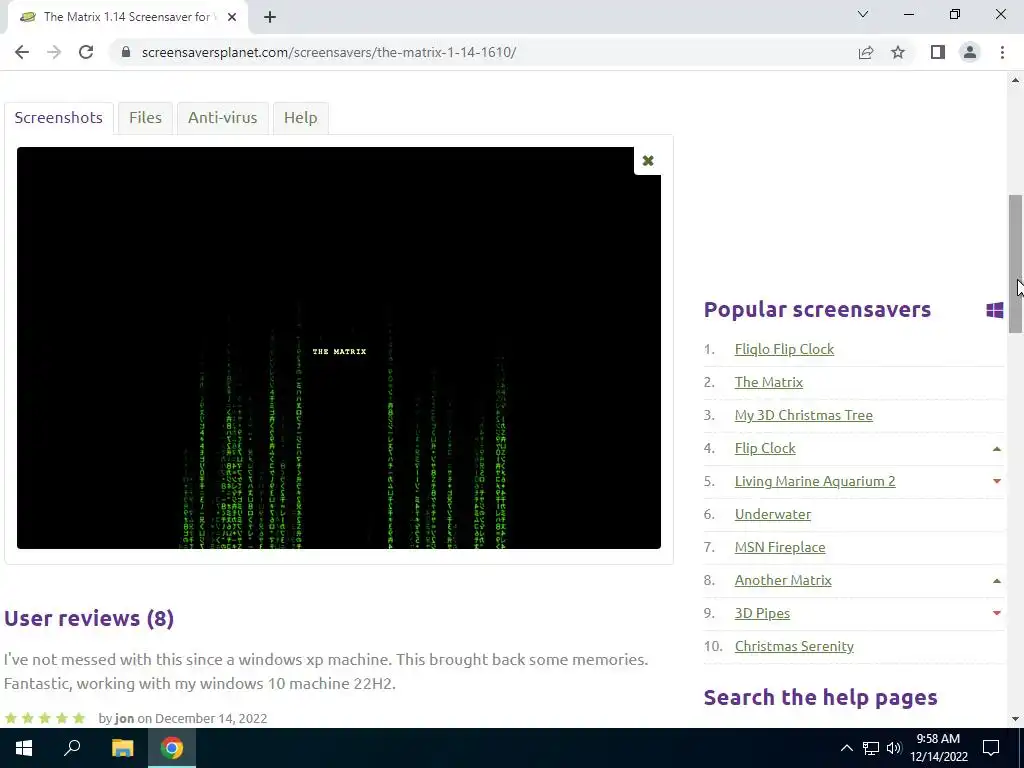Reload the page with the refresh icon
This screenshot has height=768, width=1024.
(86, 52)
